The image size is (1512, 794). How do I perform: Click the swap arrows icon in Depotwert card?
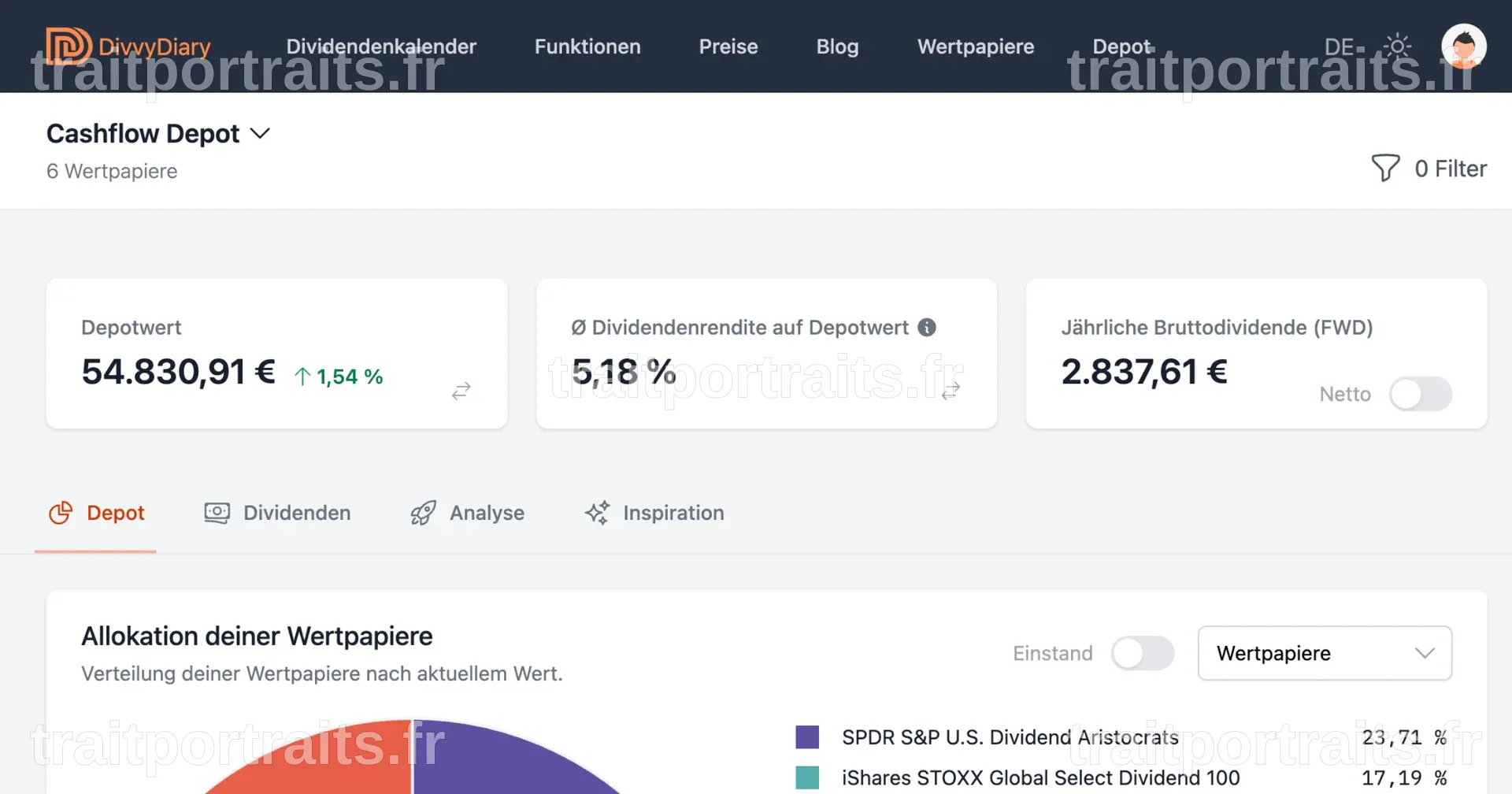pos(461,391)
